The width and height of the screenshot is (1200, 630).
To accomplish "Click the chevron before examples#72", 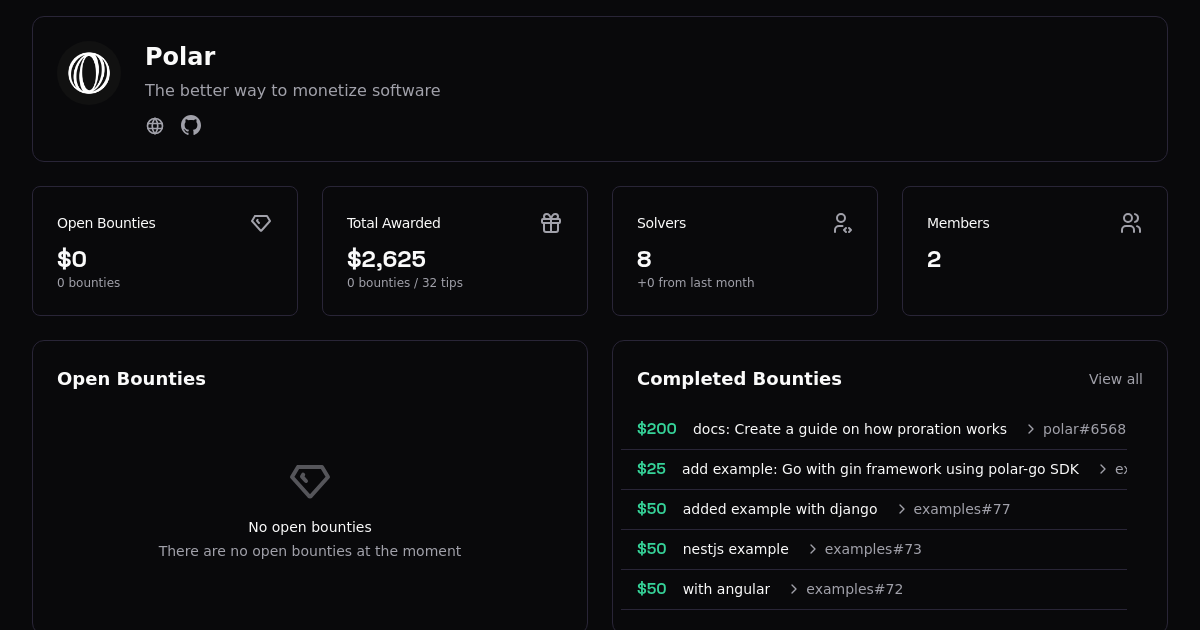I will click(794, 589).
